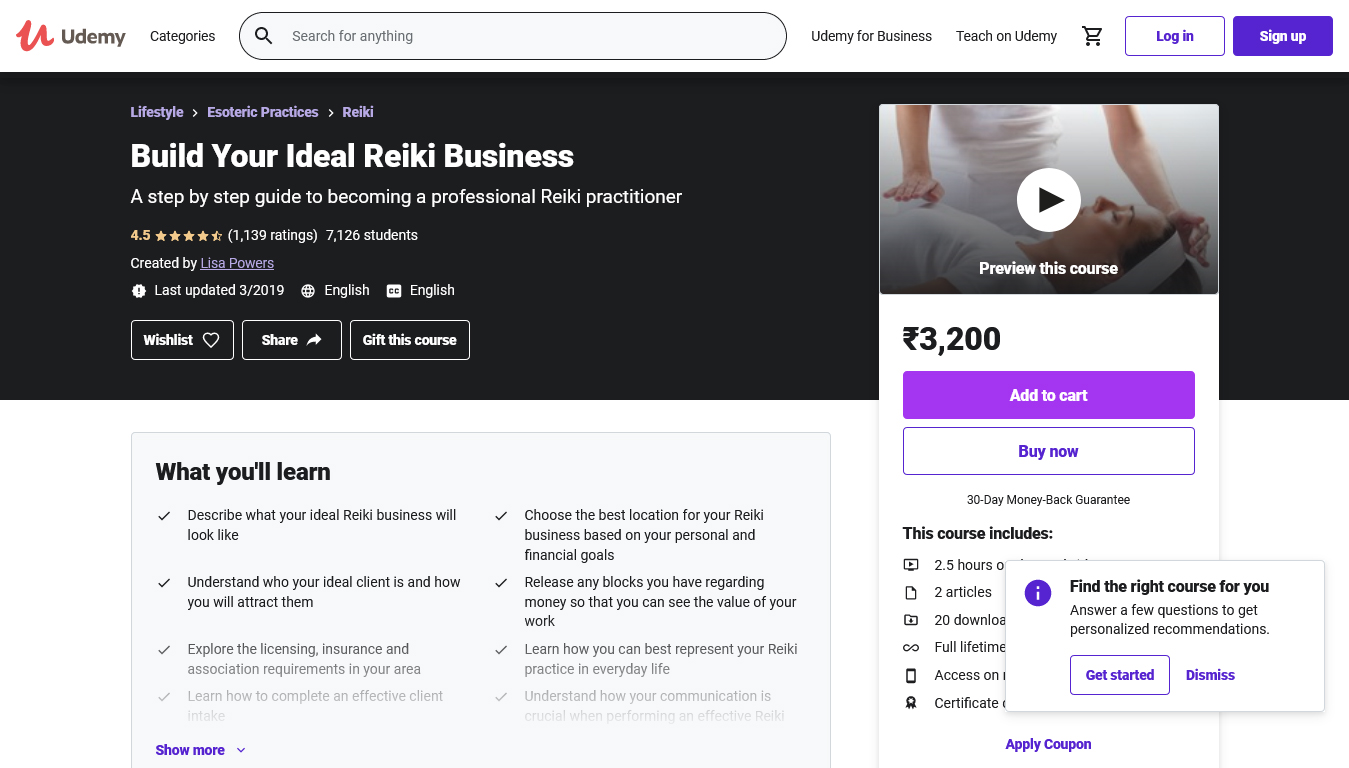Viewport: 1349px width, 768px height.
Task: Expand Show more learning objectives
Action: point(200,750)
